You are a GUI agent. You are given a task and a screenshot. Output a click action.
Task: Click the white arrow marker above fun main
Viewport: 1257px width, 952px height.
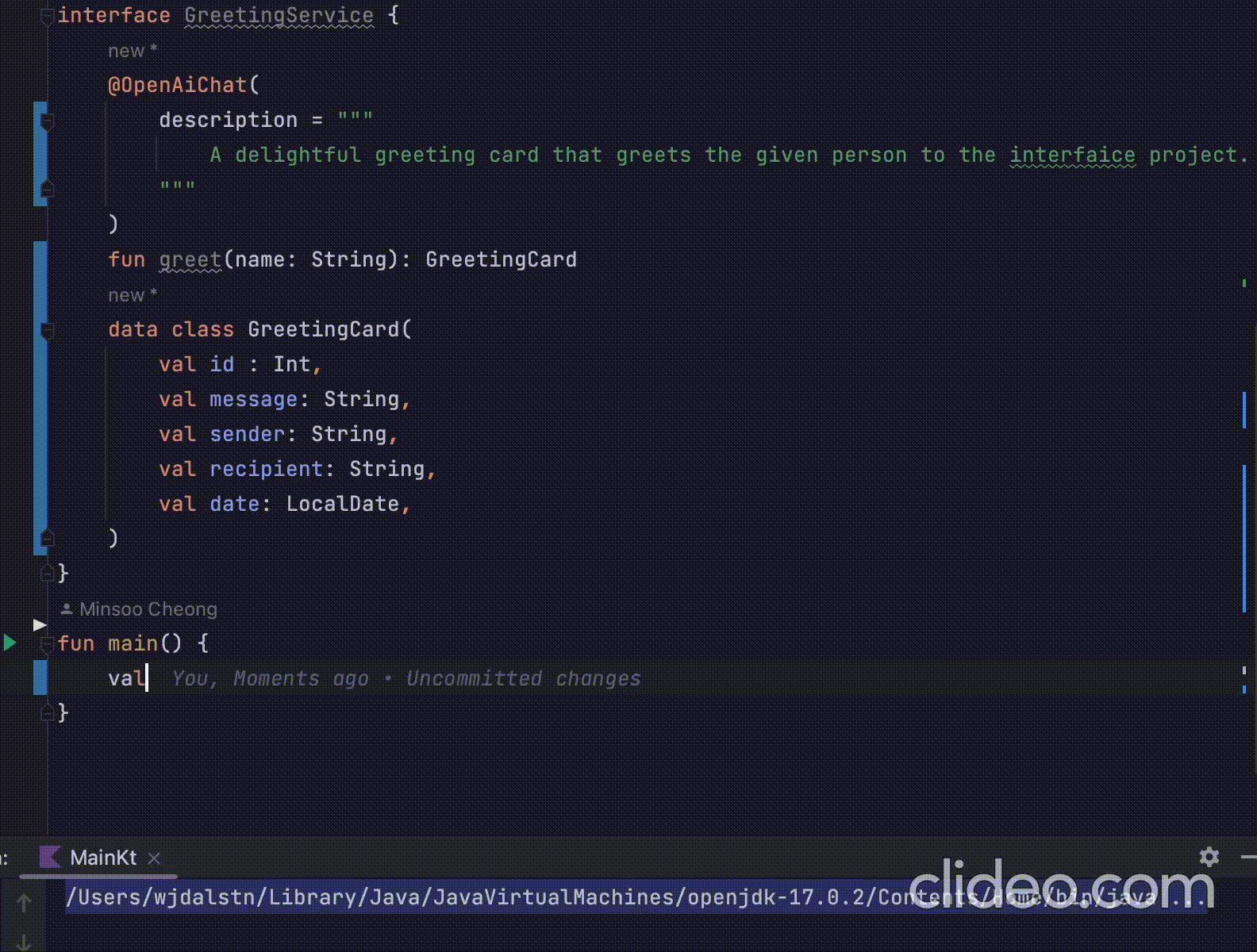click(x=40, y=624)
